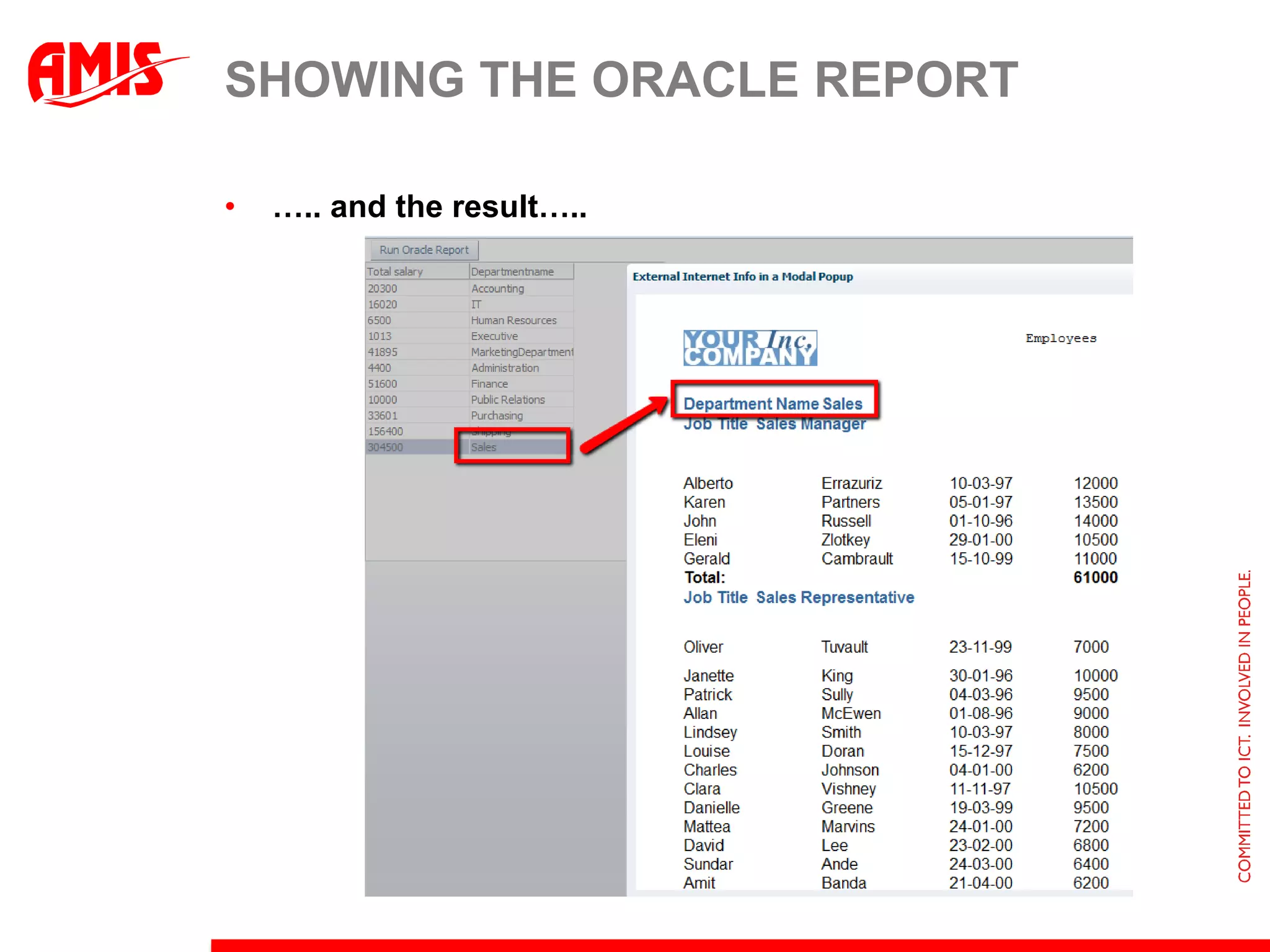Click first name Lindsey
Image resolution: width=1270 pixels, height=952 pixels.
711,733
